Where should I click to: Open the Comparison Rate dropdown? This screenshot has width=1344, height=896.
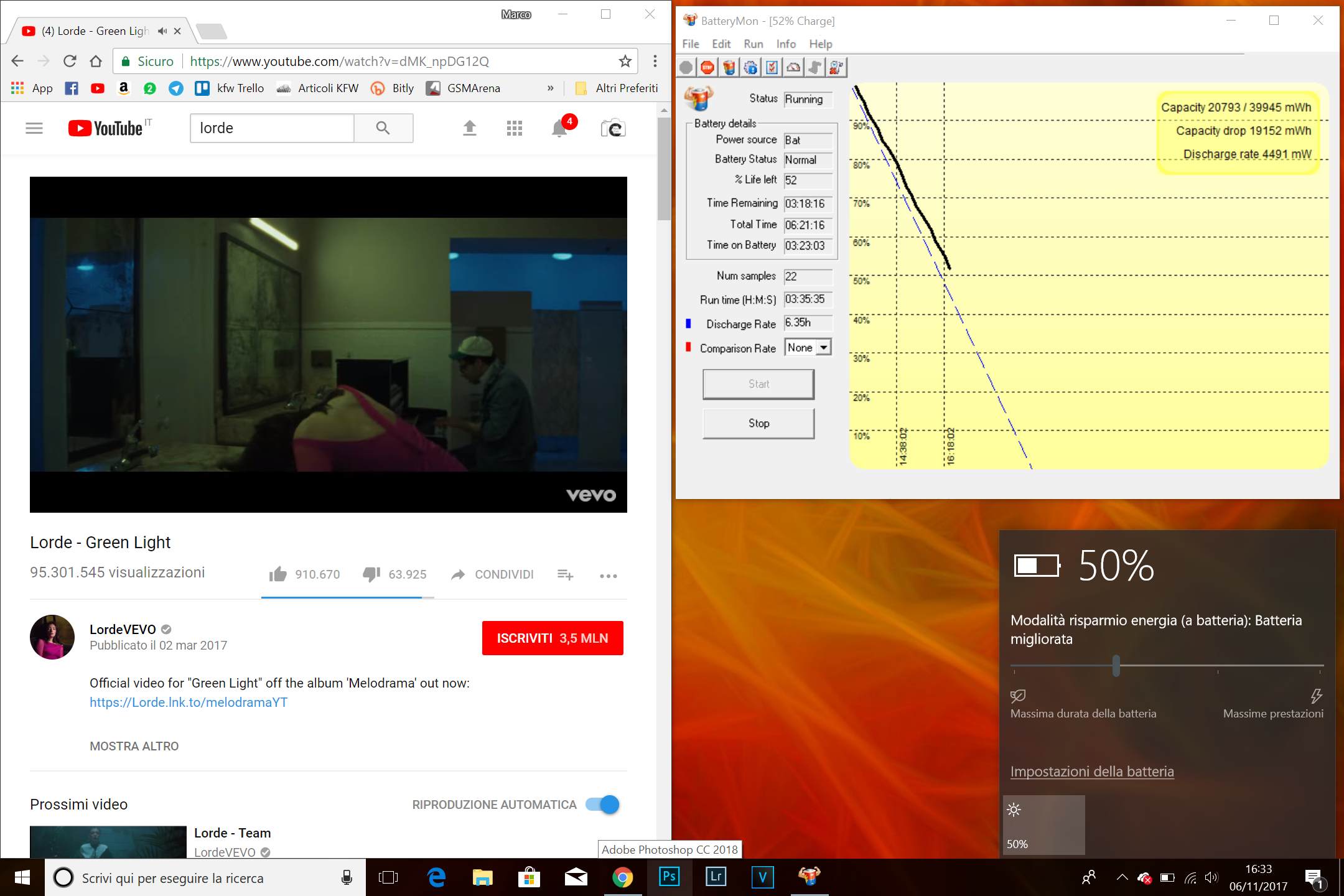pos(823,347)
